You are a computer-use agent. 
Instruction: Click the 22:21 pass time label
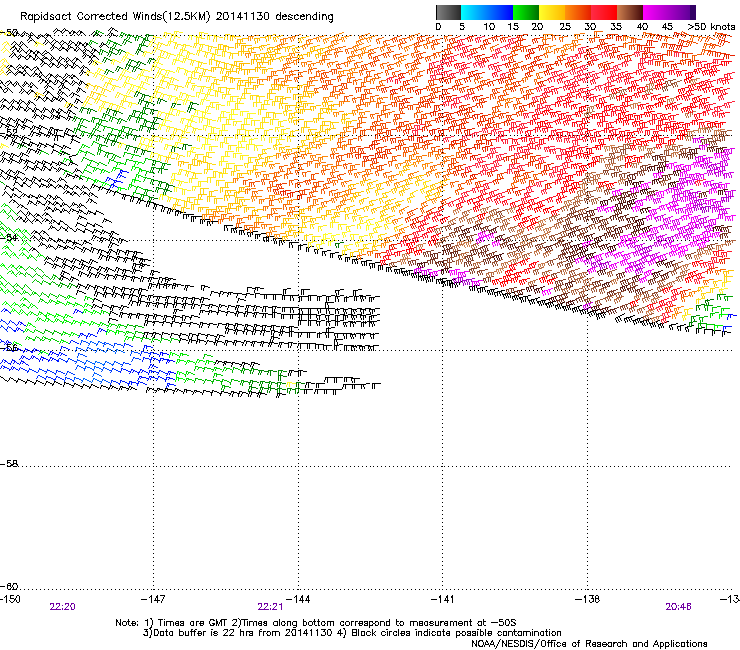pos(270,607)
